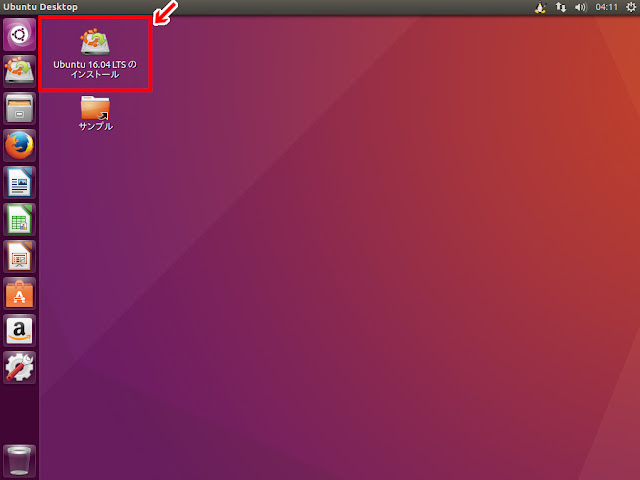Open the Trash in the launcher
640x480 pixels.
coord(19,461)
